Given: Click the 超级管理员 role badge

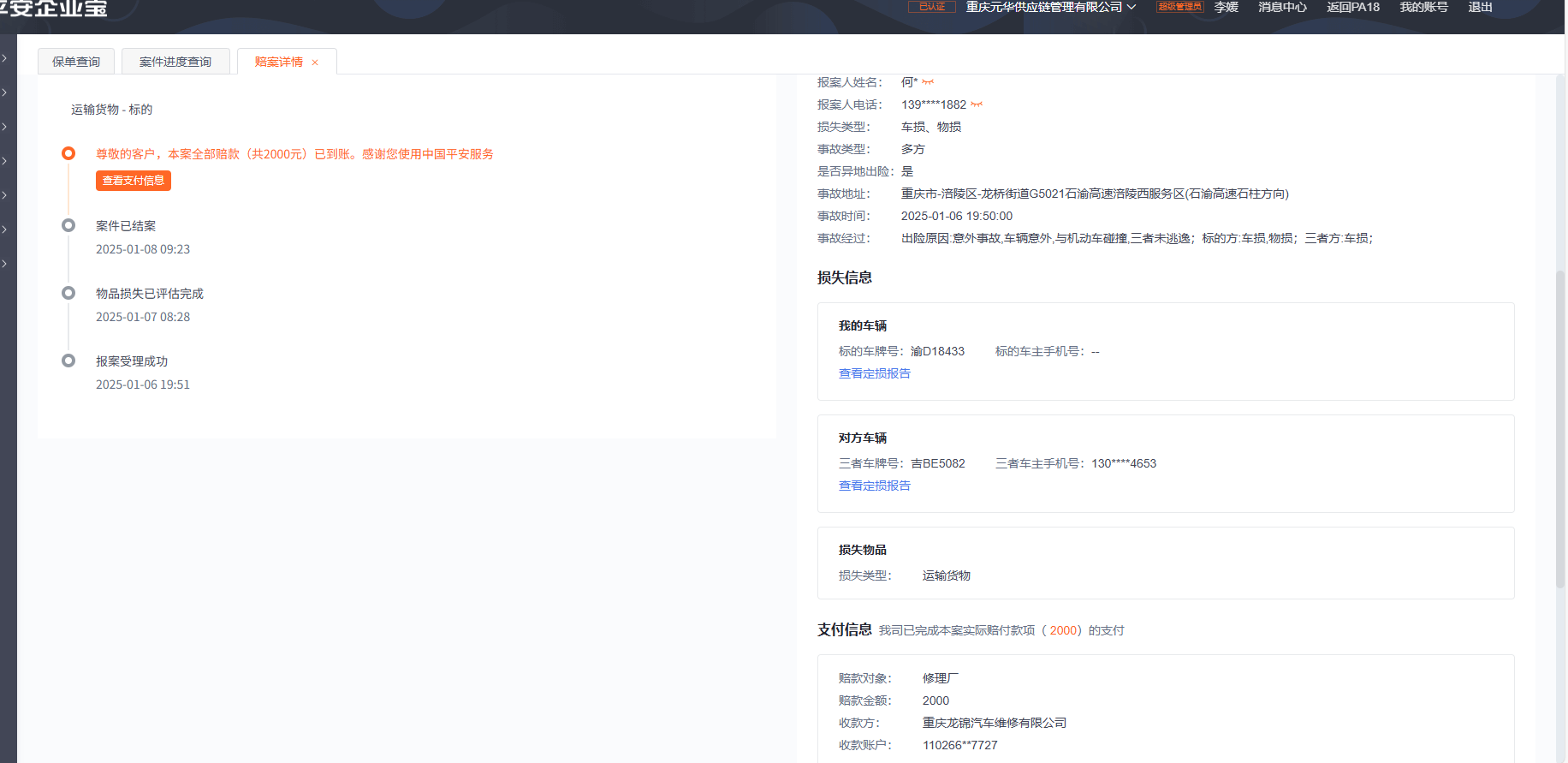Looking at the screenshot, I should coord(1179,7).
